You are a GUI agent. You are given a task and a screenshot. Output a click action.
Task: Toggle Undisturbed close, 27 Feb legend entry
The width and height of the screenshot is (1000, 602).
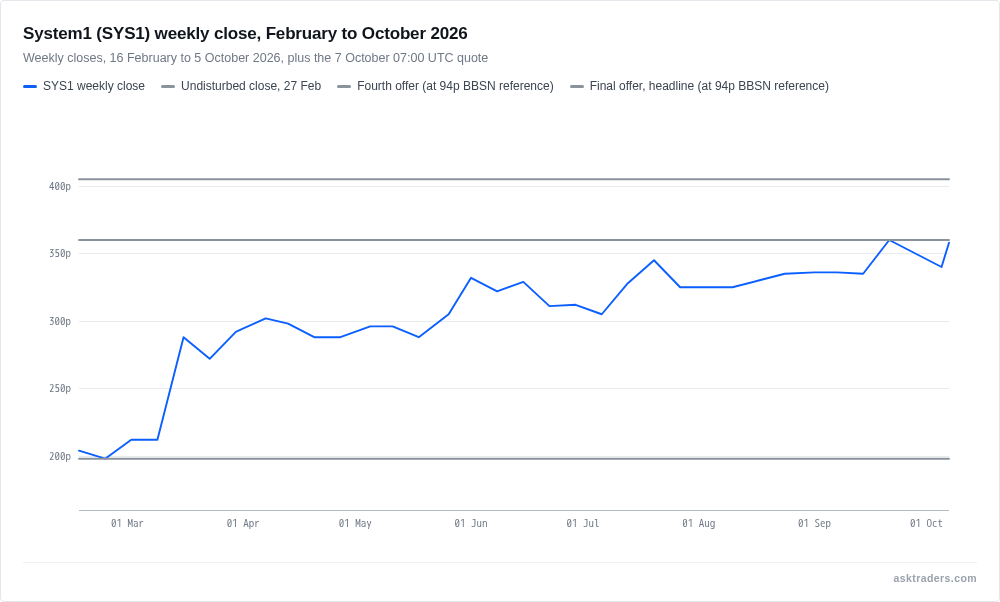(241, 86)
